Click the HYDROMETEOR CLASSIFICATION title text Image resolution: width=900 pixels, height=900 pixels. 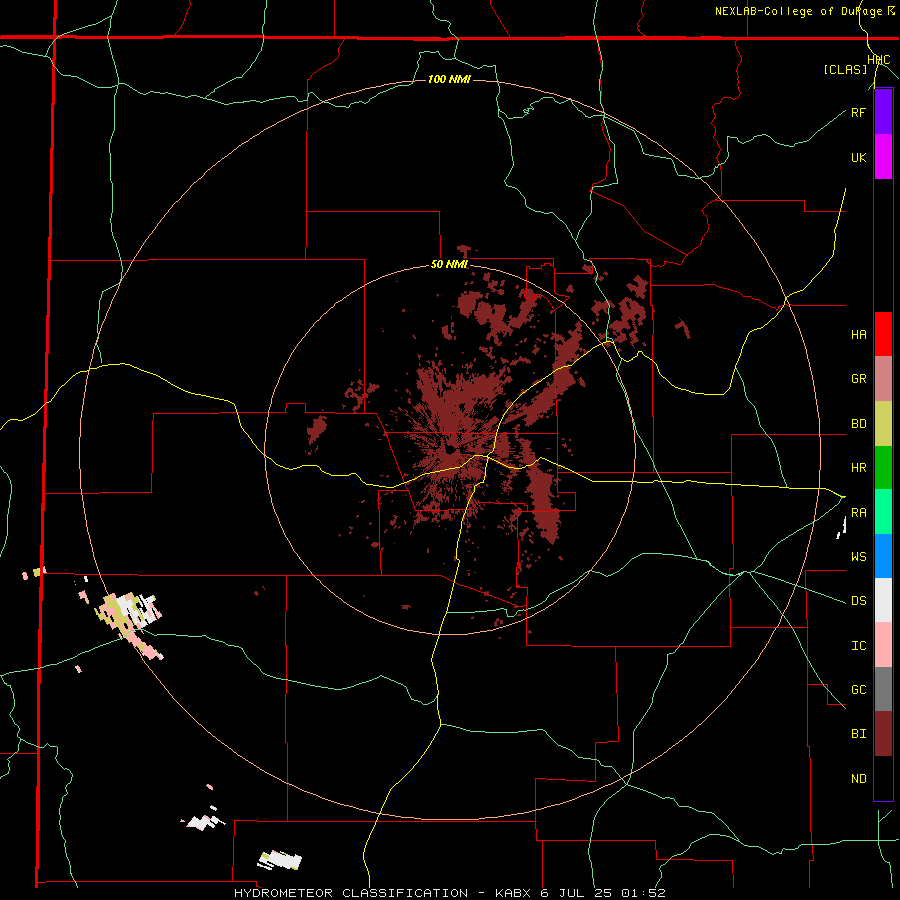[x=351, y=893]
